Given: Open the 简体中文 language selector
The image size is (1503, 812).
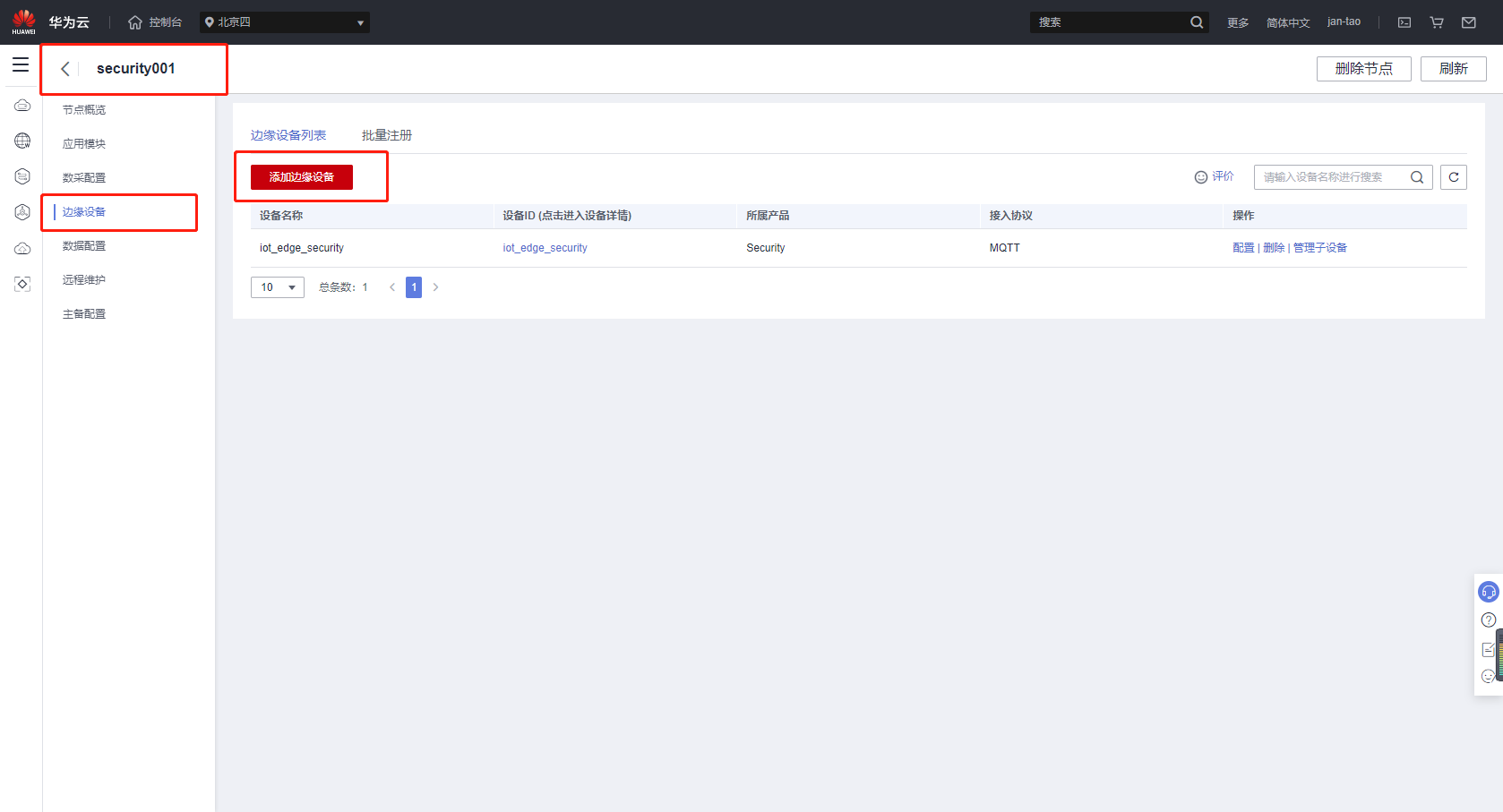Looking at the screenshot, I should 1288,22.
